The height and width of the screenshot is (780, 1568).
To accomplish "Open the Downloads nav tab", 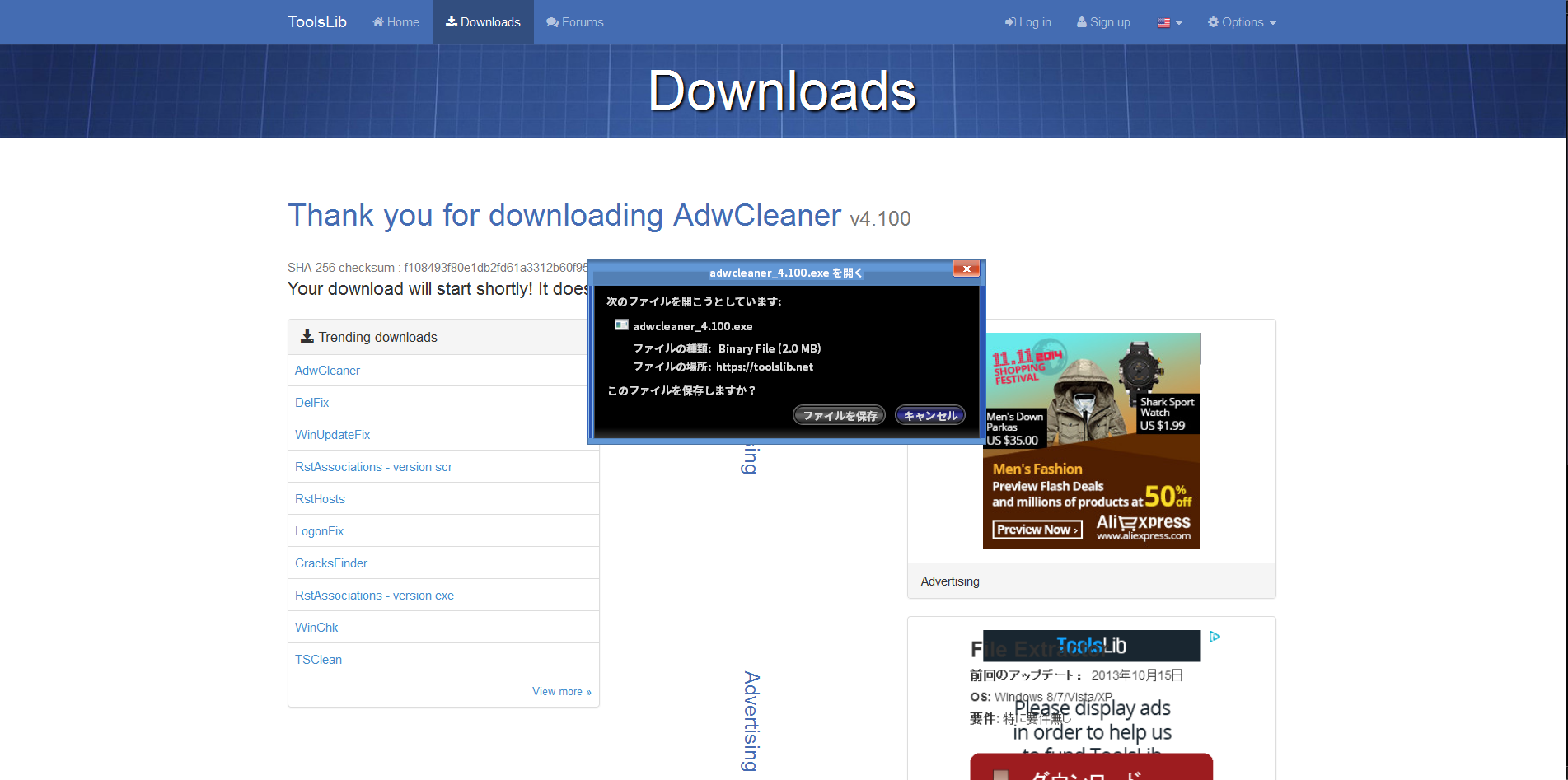I will [x=483, y=22].
